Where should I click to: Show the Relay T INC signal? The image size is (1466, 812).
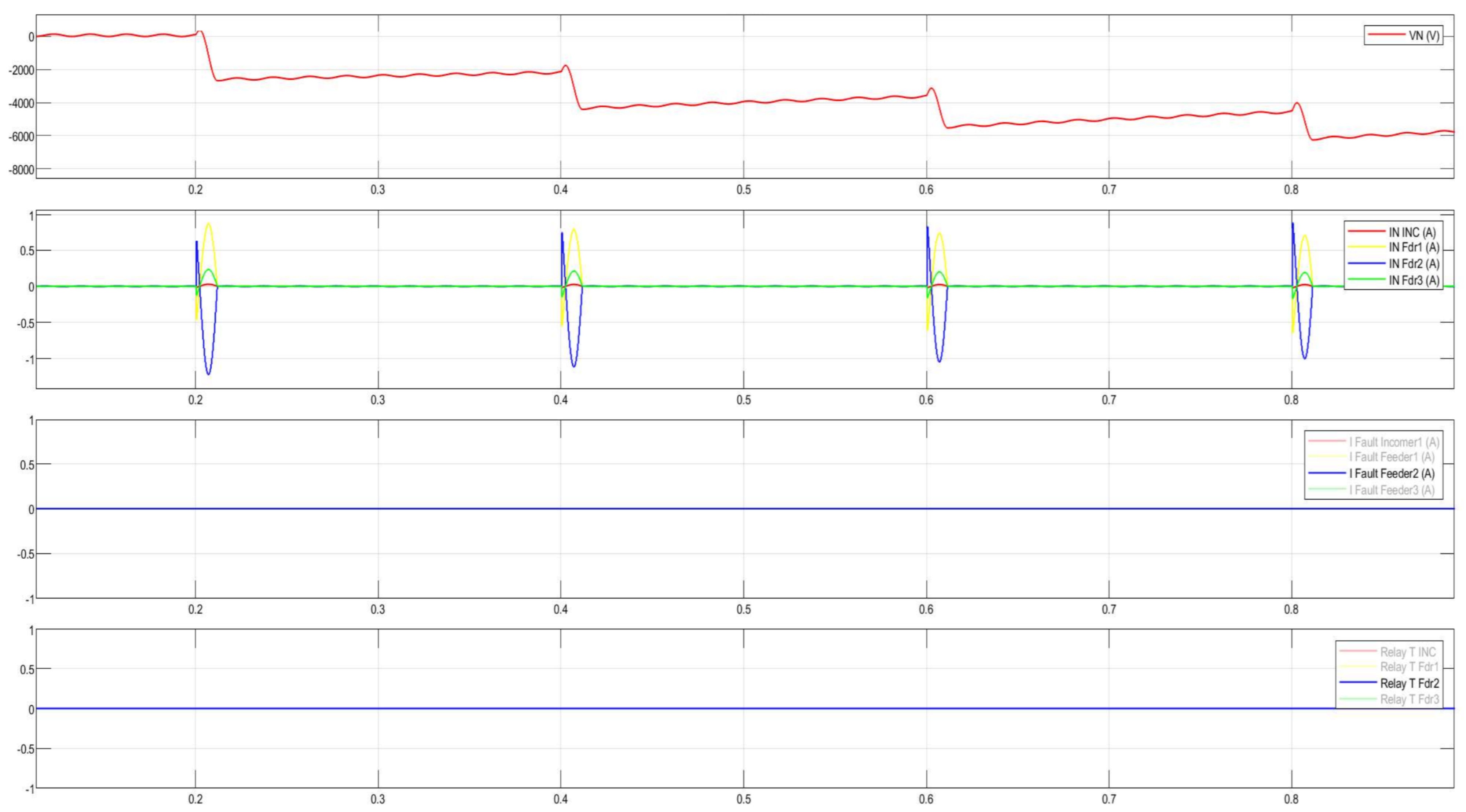coord(1408,652)
